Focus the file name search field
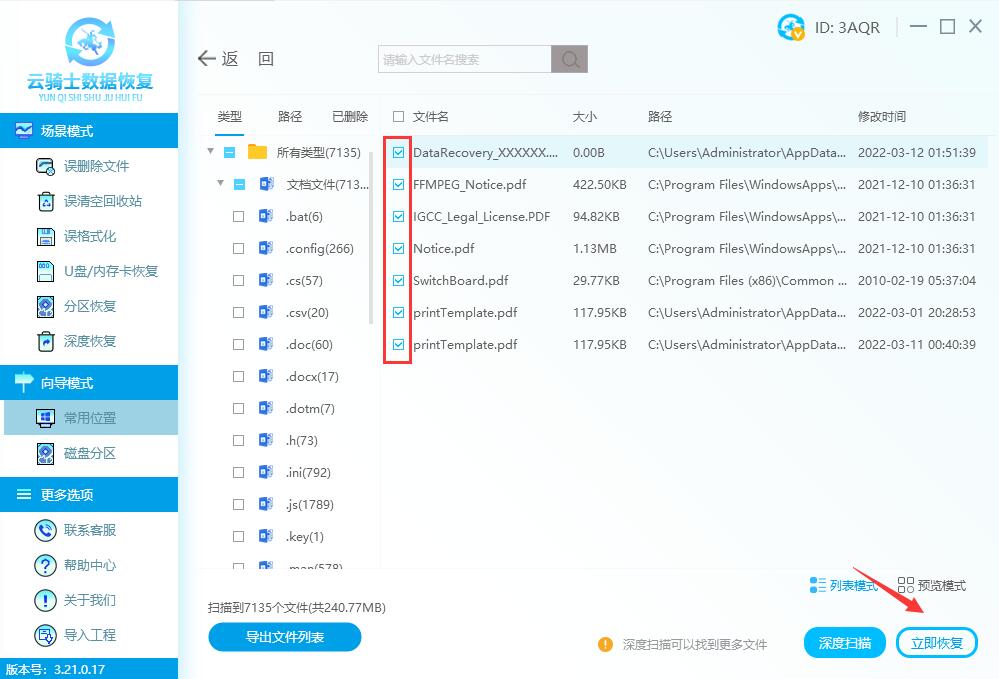The height and width of the screenshot is (679, 999). pos(464,59)
